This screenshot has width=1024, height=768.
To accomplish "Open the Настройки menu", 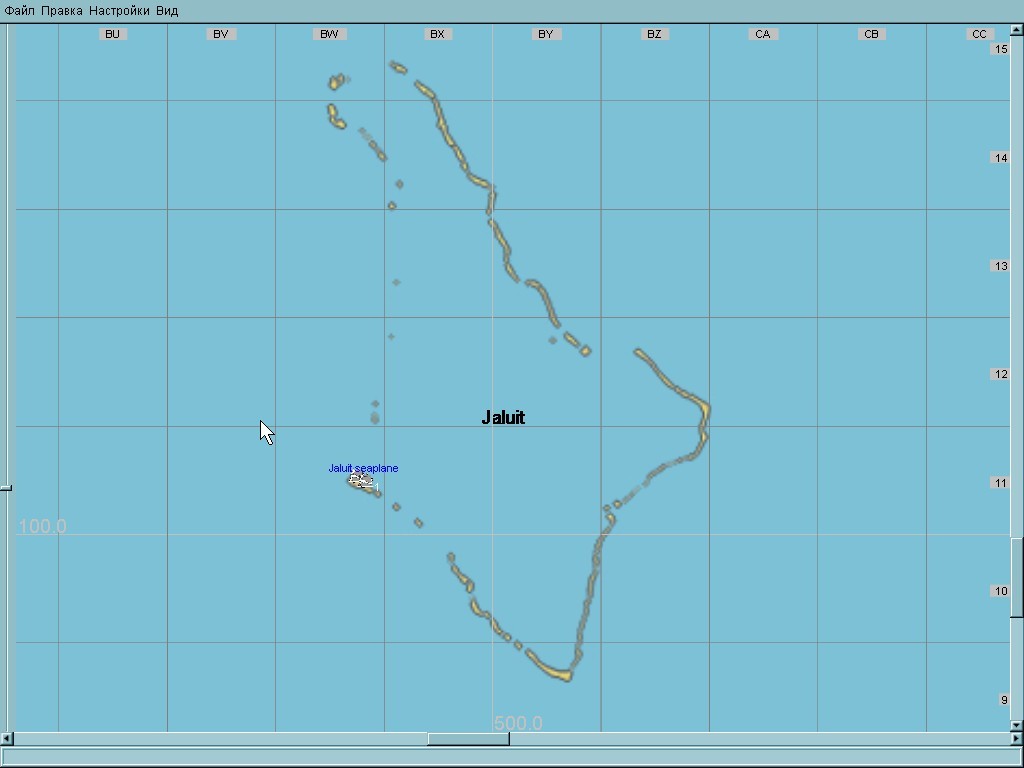I will (x=119, y=11).
